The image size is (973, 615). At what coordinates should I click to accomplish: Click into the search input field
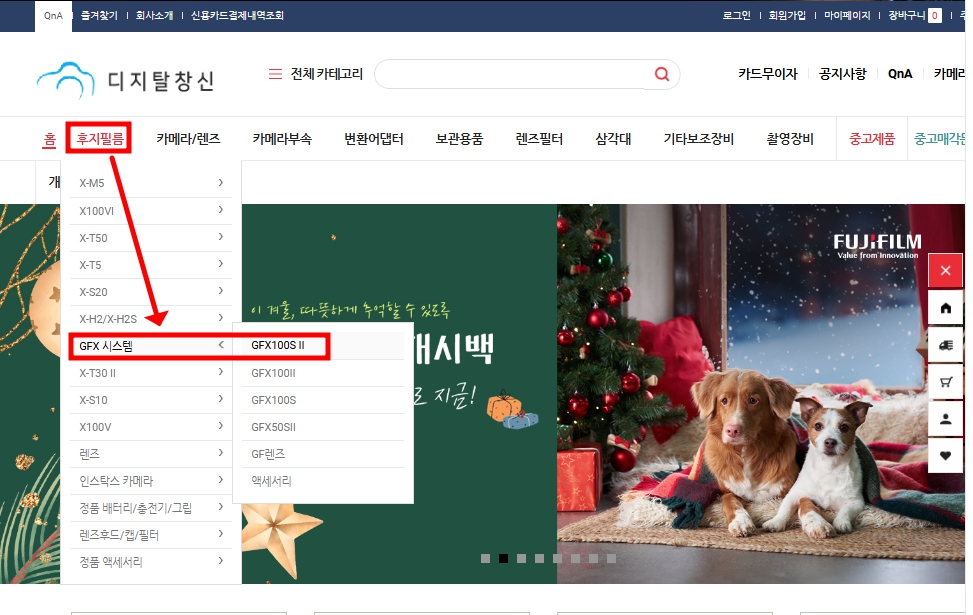[515, 74]
